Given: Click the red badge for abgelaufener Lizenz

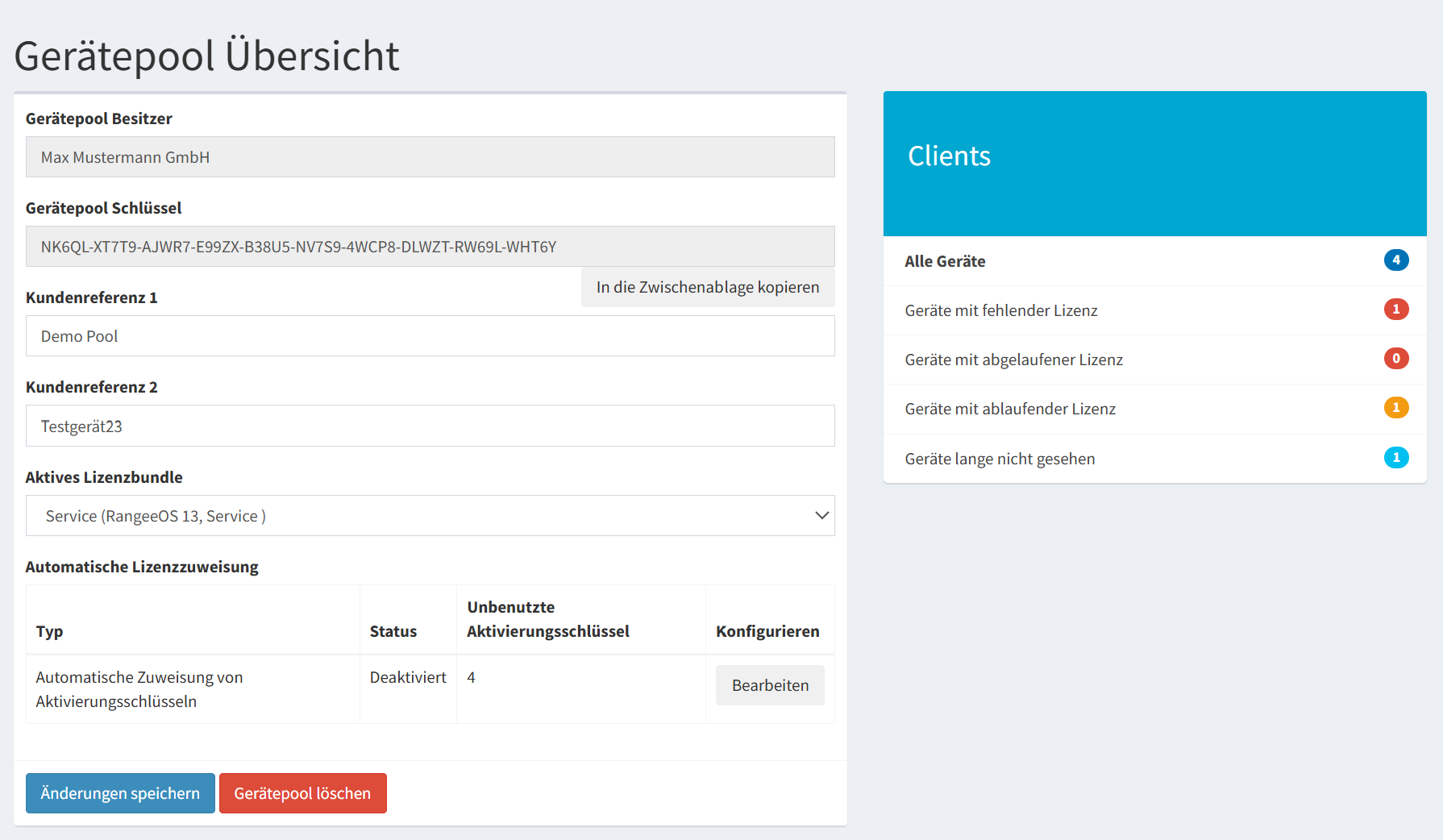Looking at the screenshot, I should tap(1395, 359).
